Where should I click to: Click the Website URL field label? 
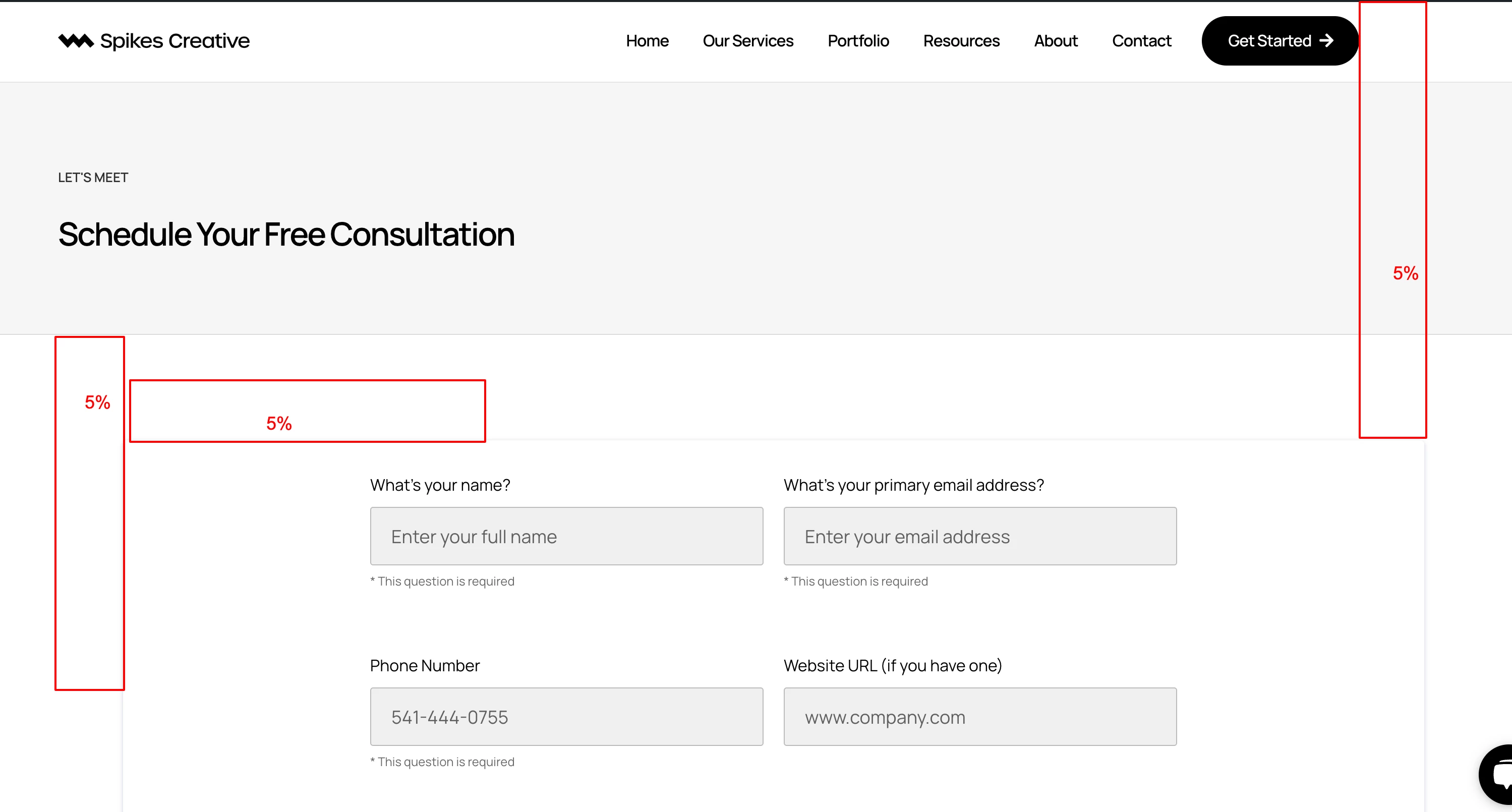coord(893,665)
